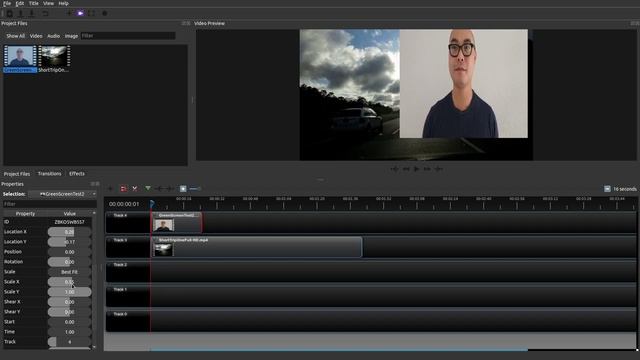Image resolution: width=640 pixels, height=360 pixels.
Task: Center the timeline on the playhead icon
Action: (183, 189)
